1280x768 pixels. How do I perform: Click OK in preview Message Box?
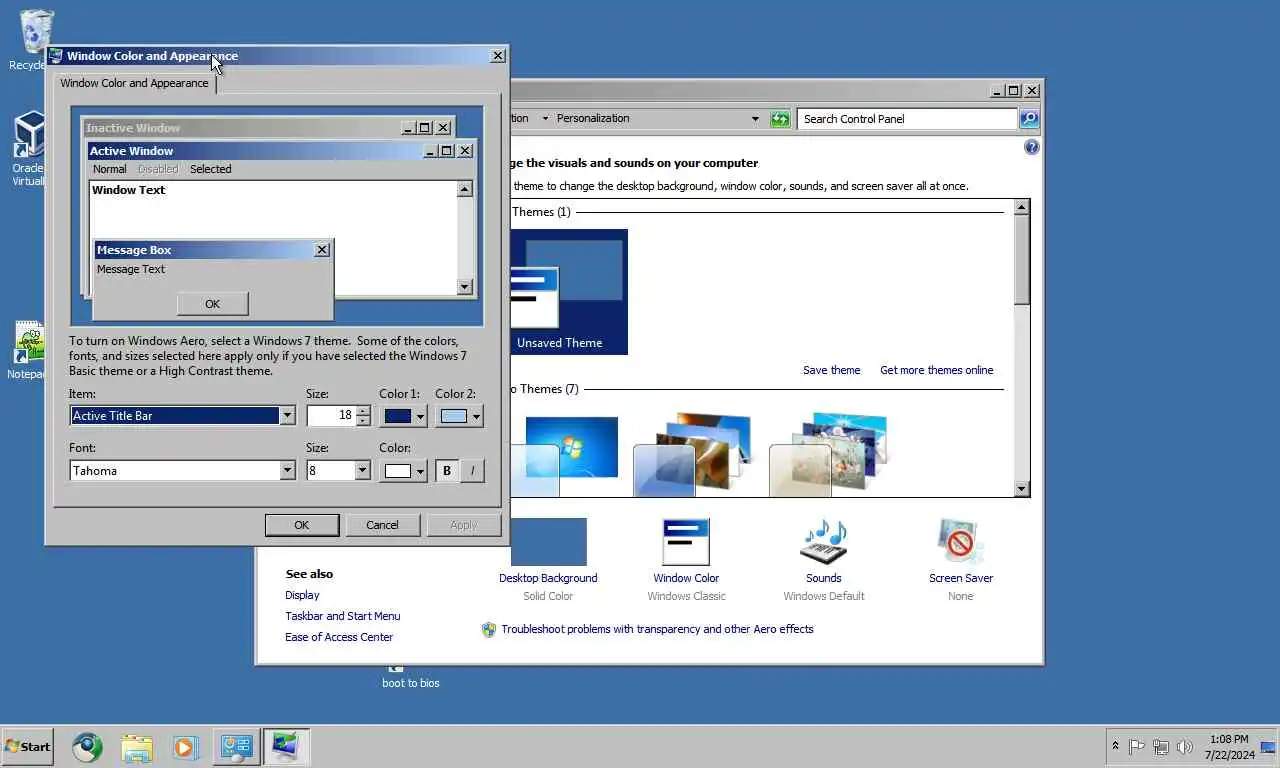(x=212, y=303)
